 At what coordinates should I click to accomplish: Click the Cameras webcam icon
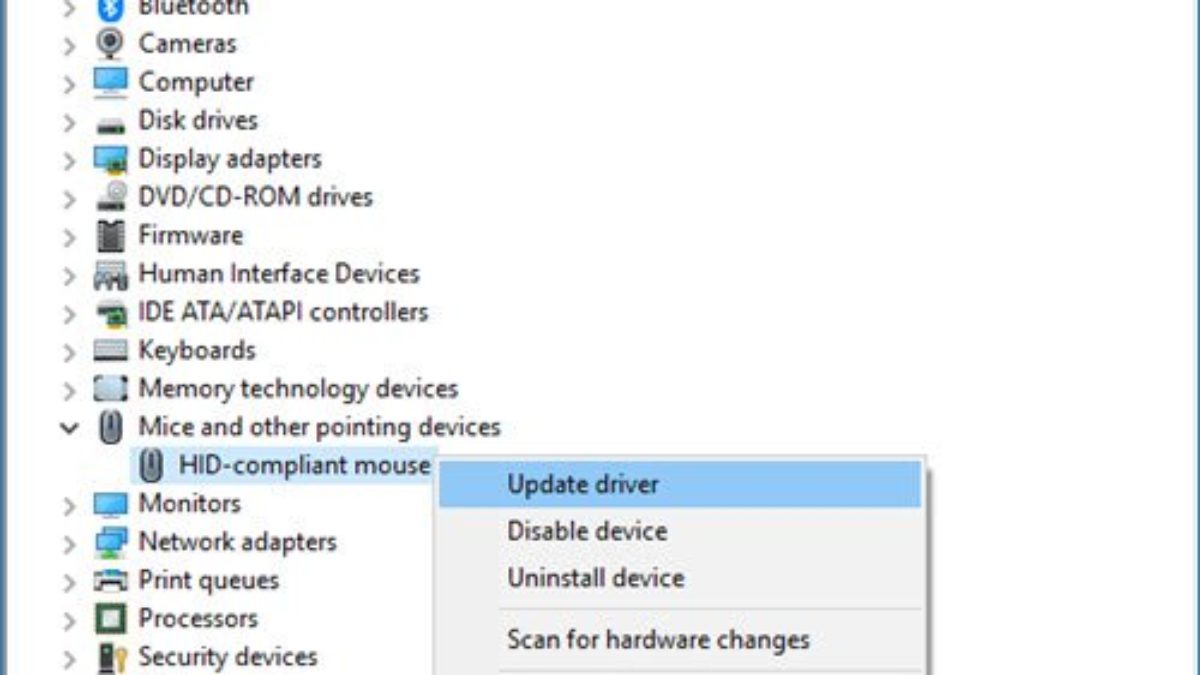109,43
